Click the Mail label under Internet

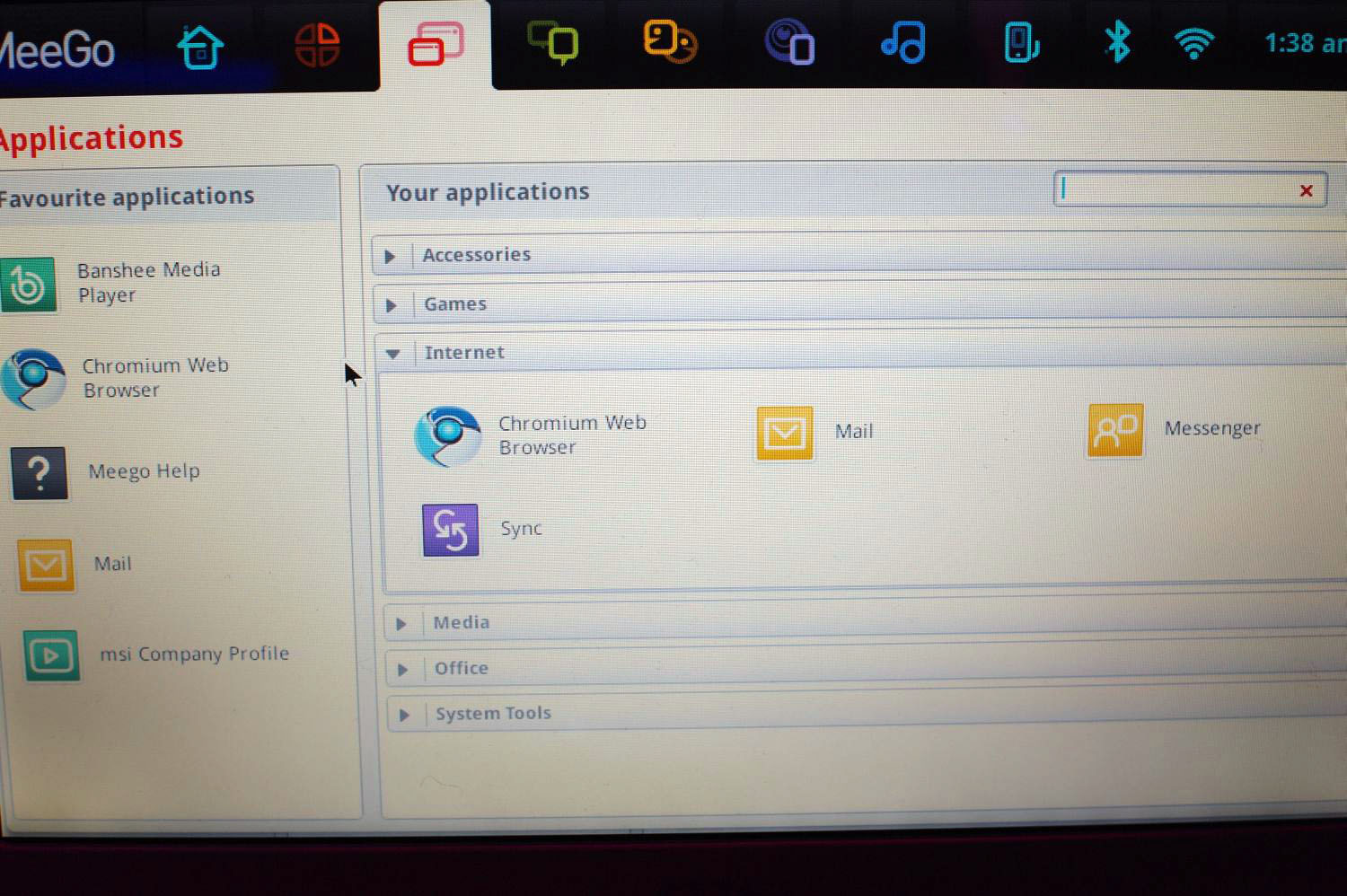[x=854, y=432]
